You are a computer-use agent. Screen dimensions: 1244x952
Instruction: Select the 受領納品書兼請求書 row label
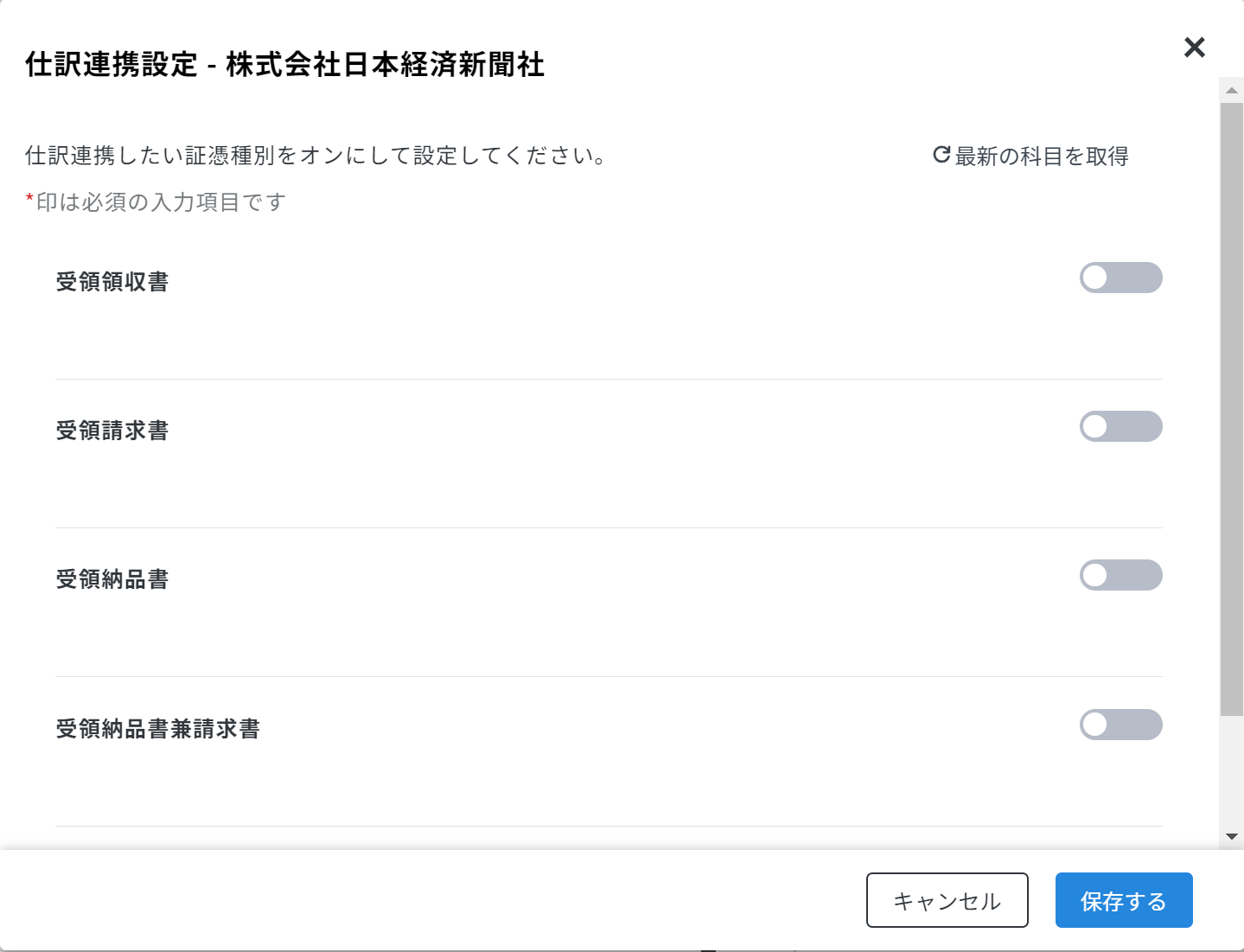[x=158, y=729]
